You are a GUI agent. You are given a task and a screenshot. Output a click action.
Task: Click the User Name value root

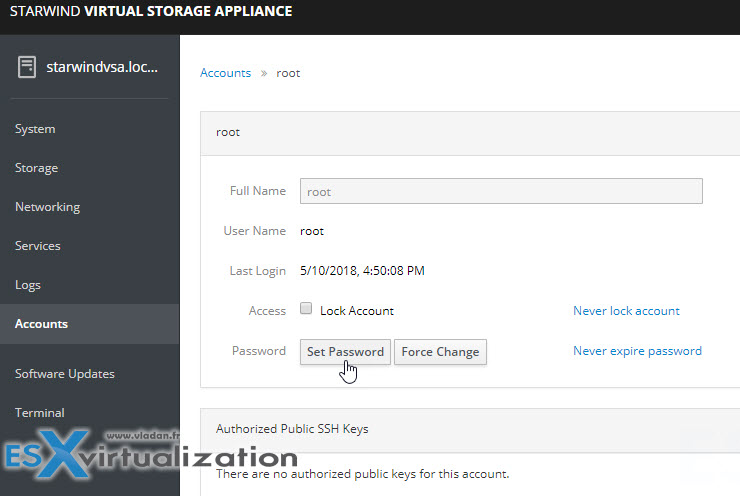(312, 231)
